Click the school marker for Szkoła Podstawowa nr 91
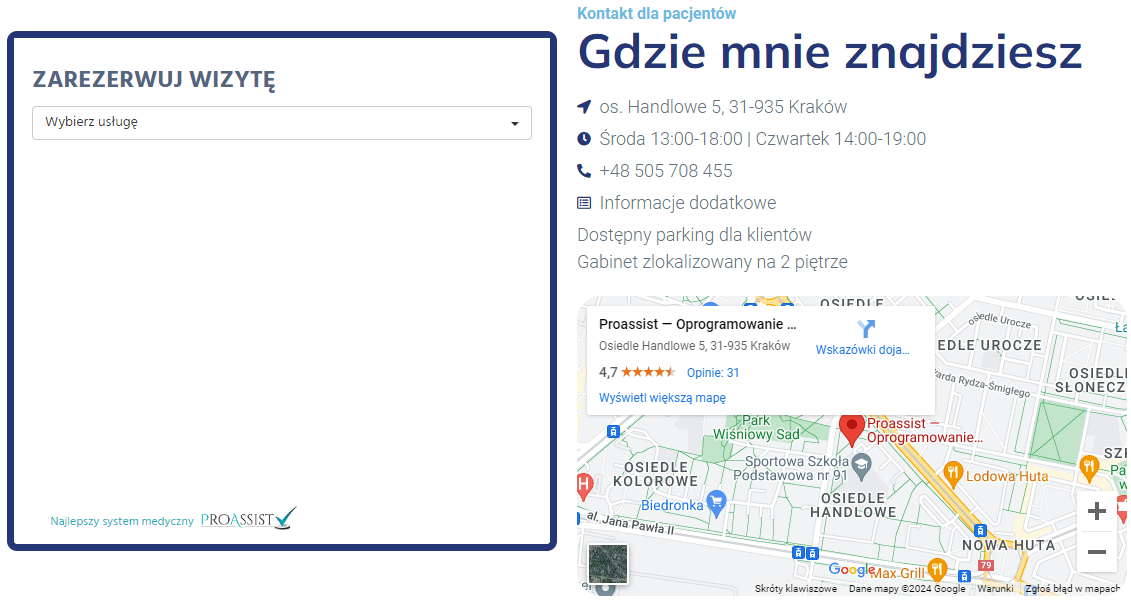1131x608 pixels. [861, 465]
